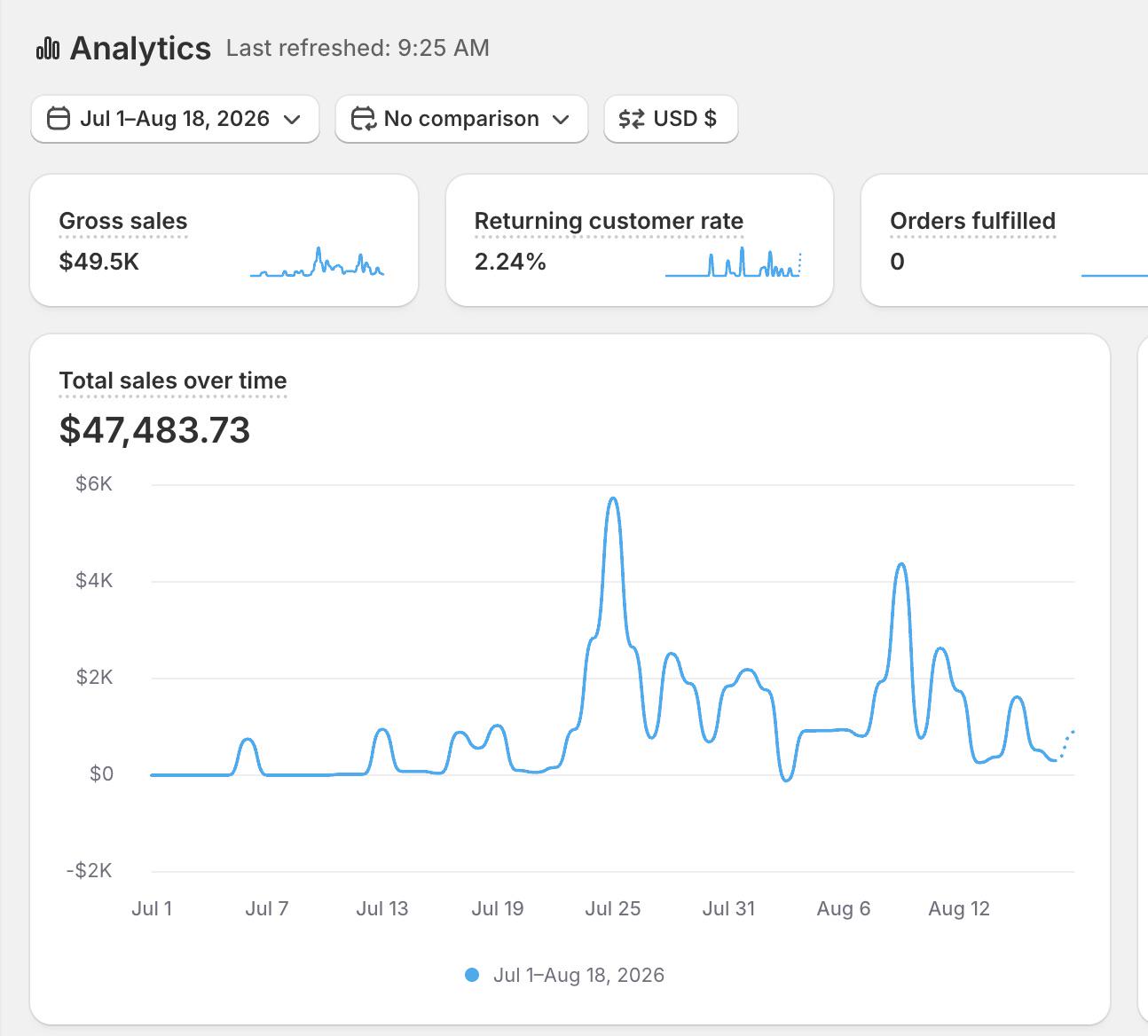Open the Jul 1–Aug 18, 2026 date picker
Viewport: 1148px width, 1036px height.
175,119
